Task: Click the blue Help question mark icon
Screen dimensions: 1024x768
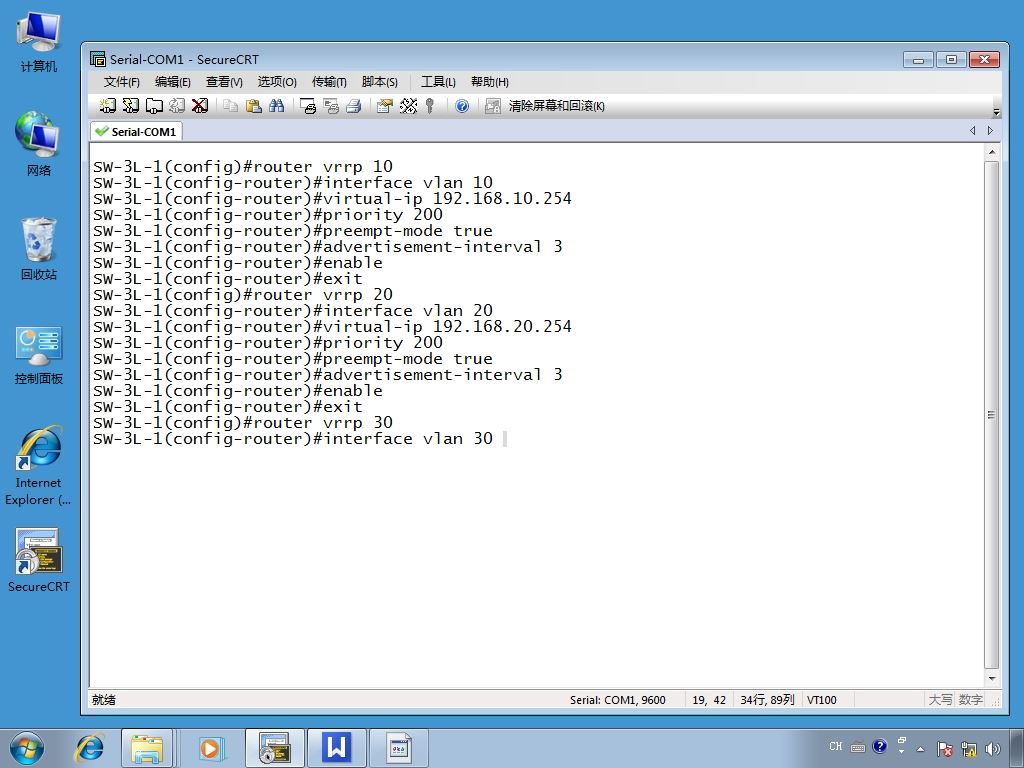Action: (462, 106)
